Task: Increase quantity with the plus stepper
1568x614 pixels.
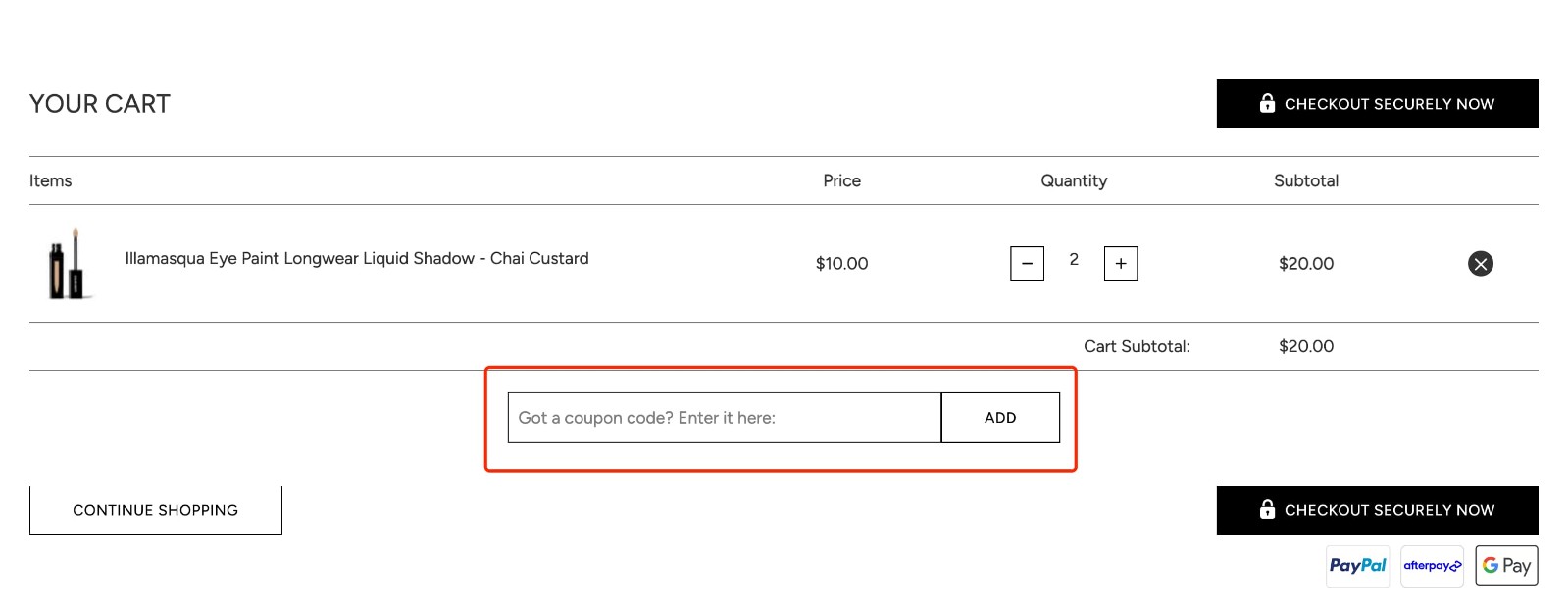Action: pos(1120,263)
